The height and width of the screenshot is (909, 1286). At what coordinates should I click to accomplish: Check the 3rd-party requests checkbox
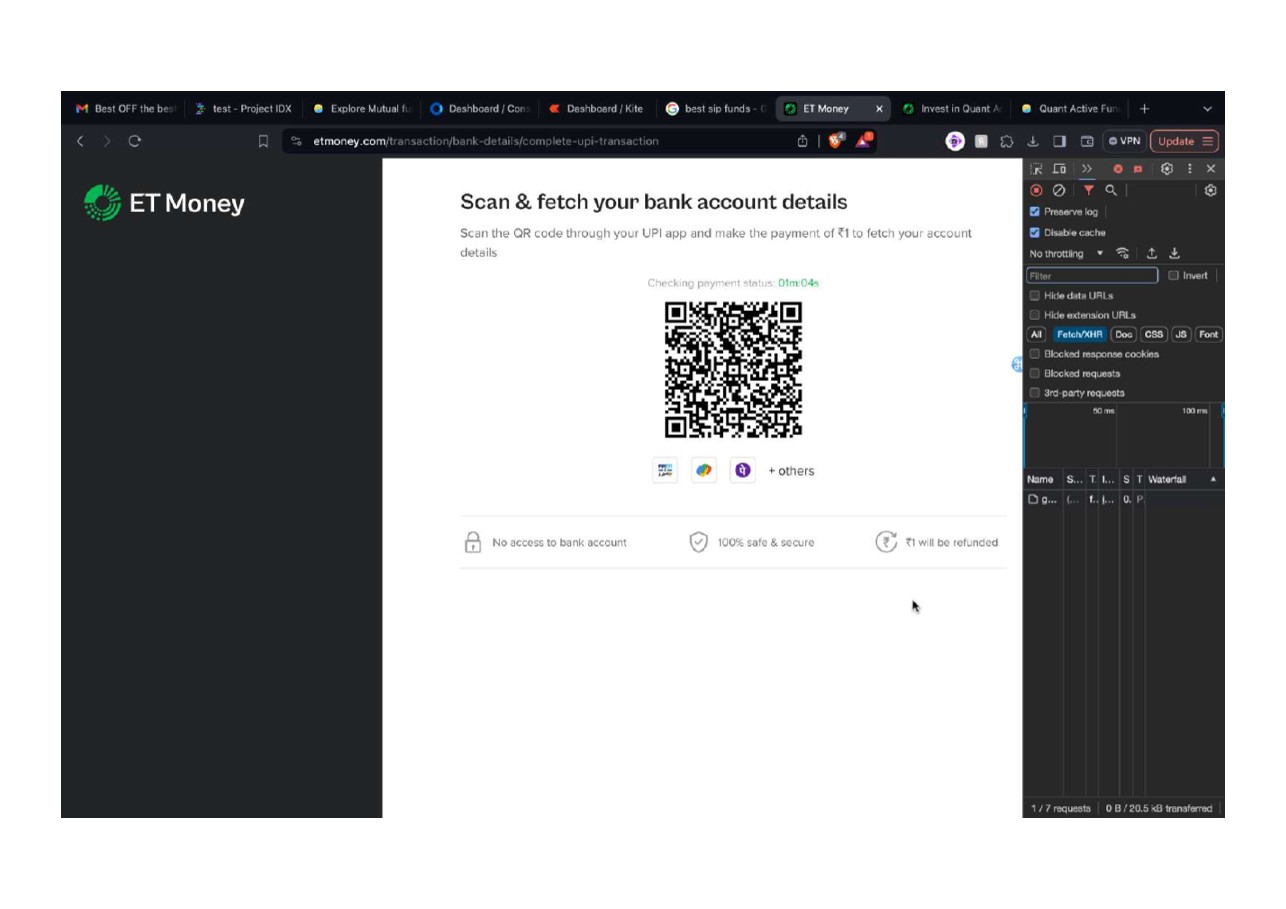(x=1035, y=393)
